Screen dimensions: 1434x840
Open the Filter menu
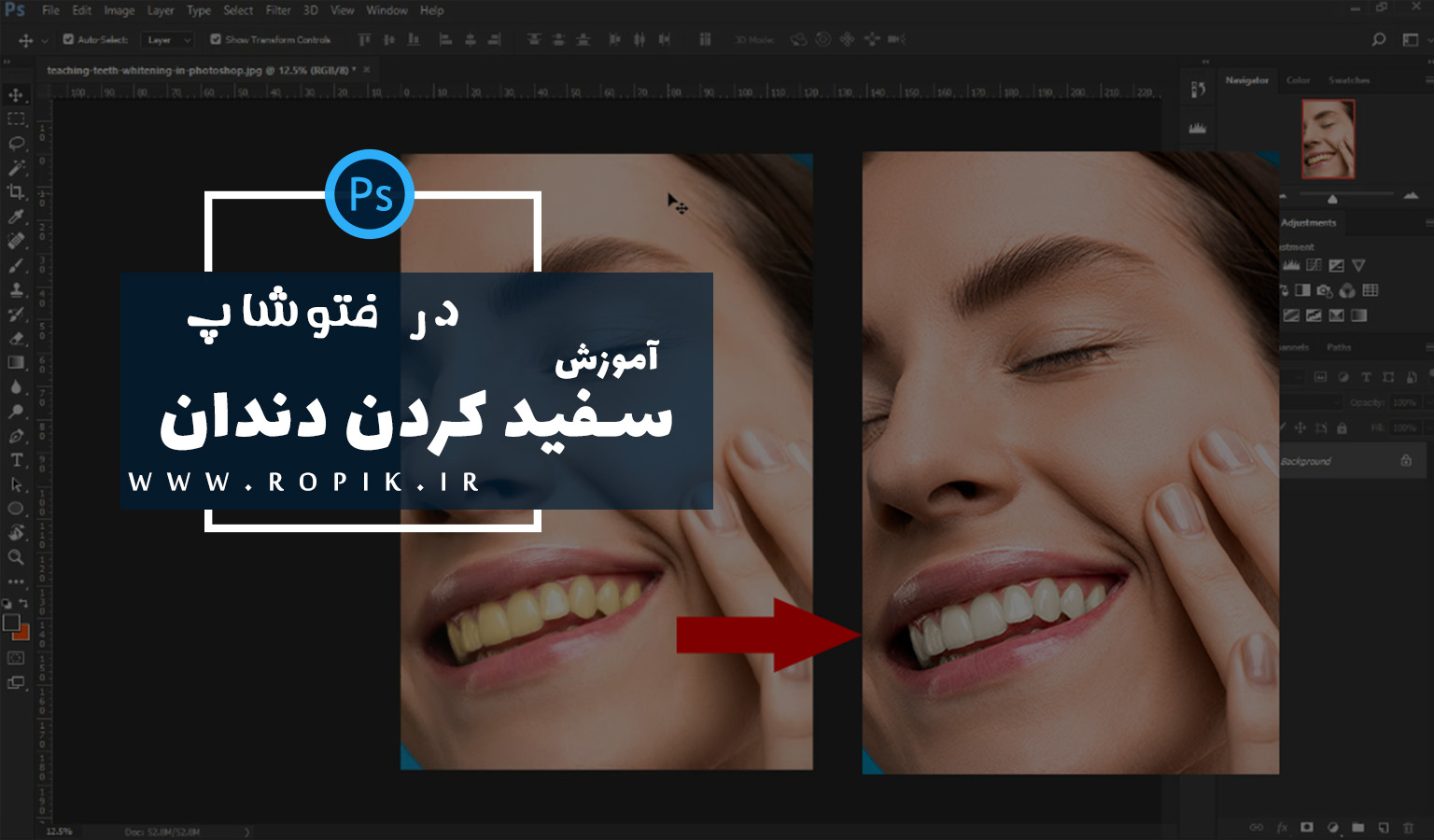pyautogui.click(x=278, y=10)
